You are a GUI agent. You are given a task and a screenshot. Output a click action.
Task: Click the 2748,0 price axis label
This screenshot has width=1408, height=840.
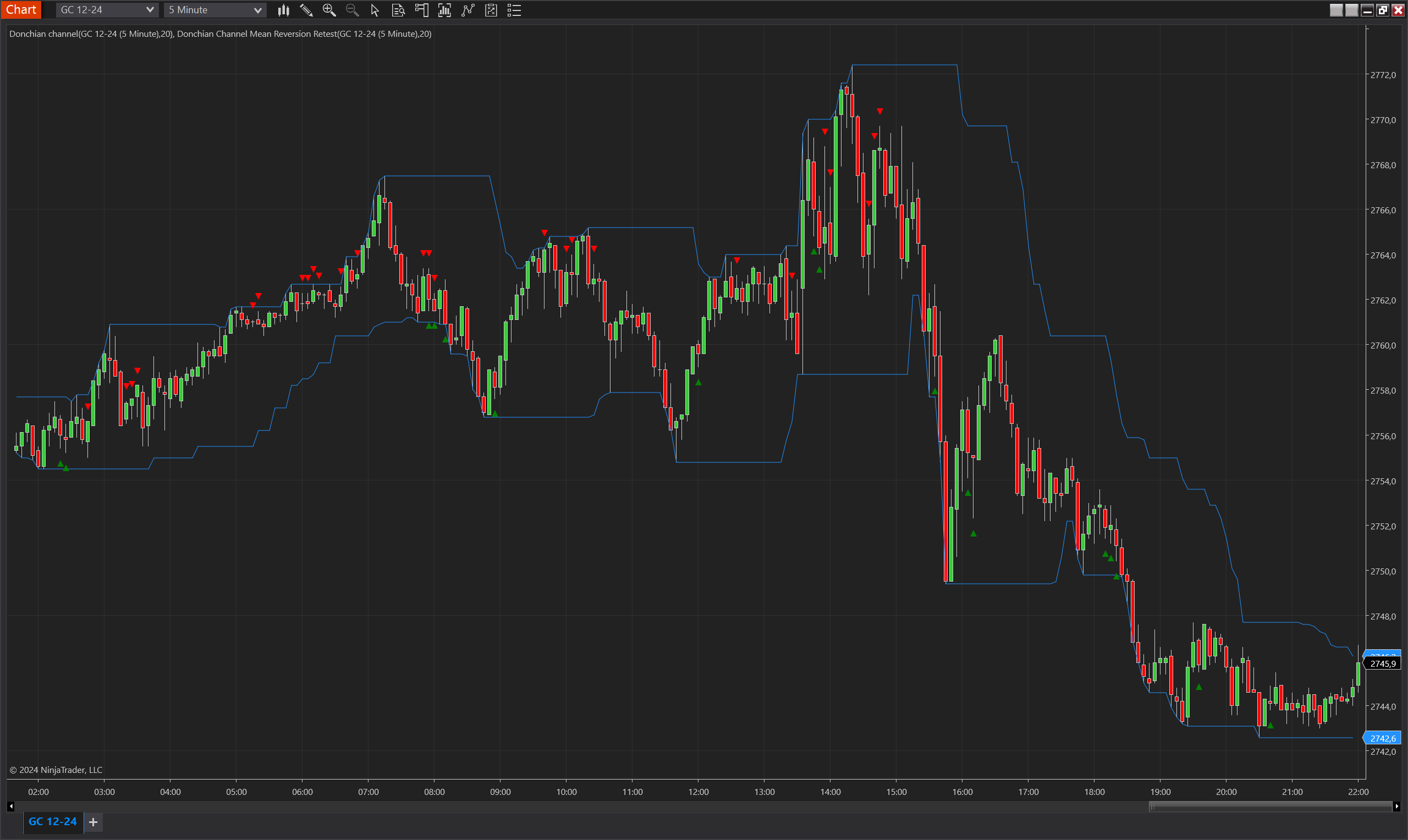[x=1383, y=616]
